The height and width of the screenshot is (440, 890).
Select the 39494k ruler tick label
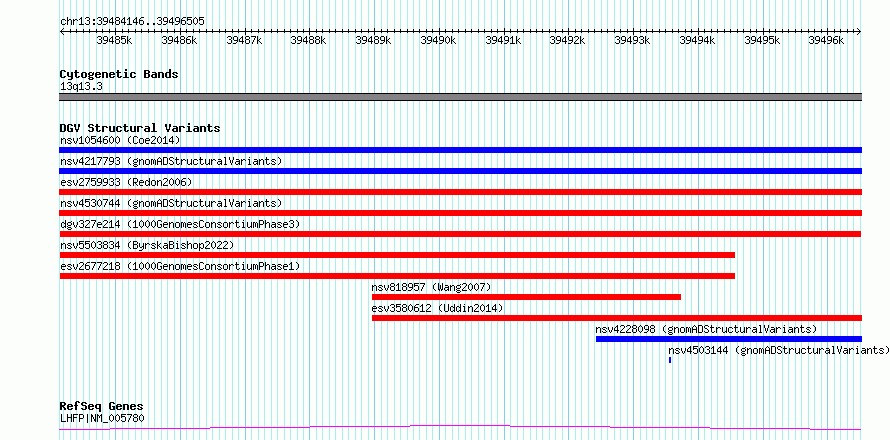coord(696,40)
